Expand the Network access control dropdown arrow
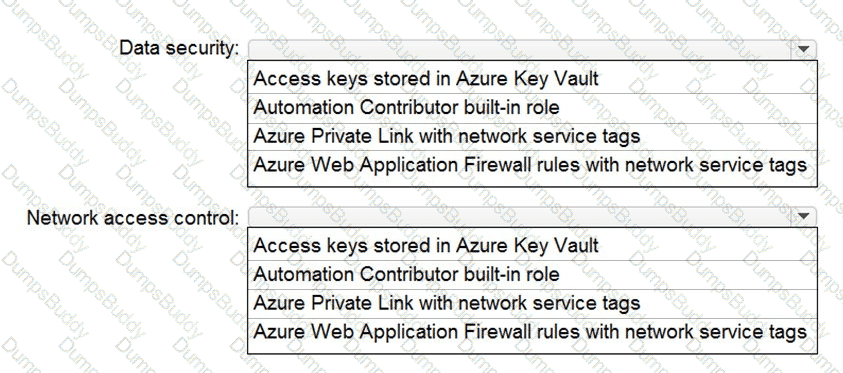 pos(803,216)
